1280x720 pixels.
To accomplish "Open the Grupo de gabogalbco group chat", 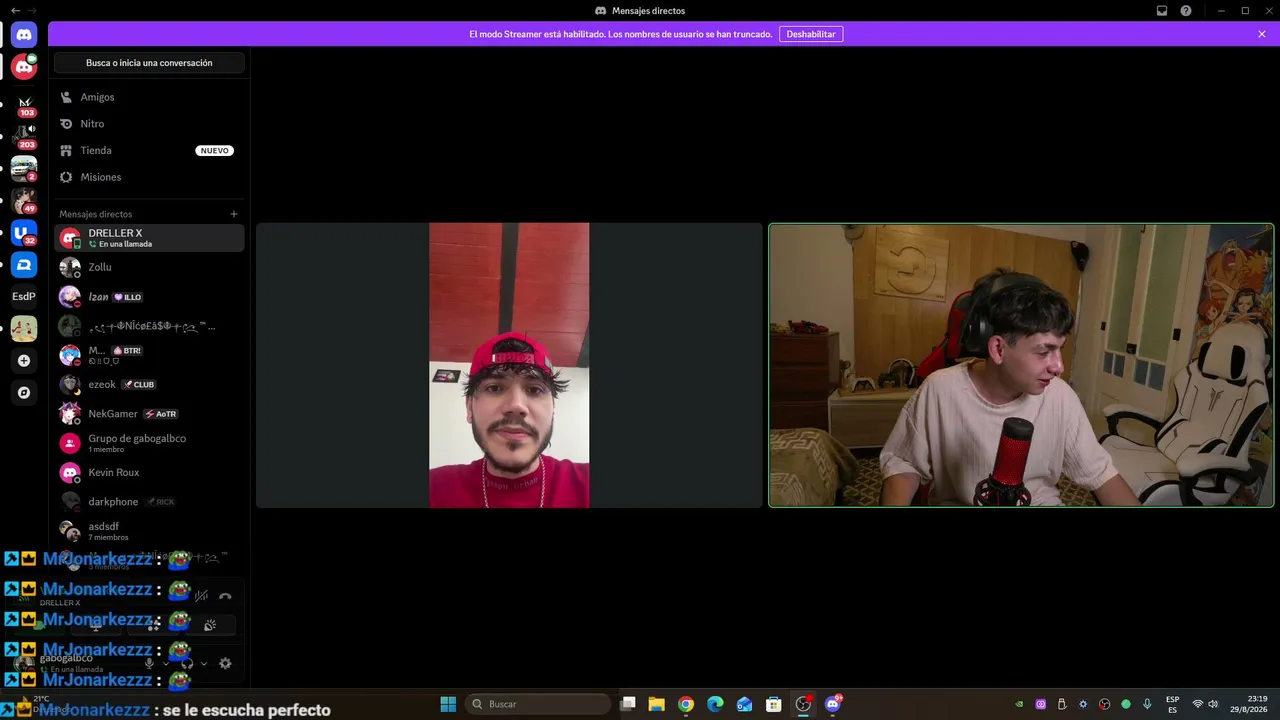I will (149, 443).
